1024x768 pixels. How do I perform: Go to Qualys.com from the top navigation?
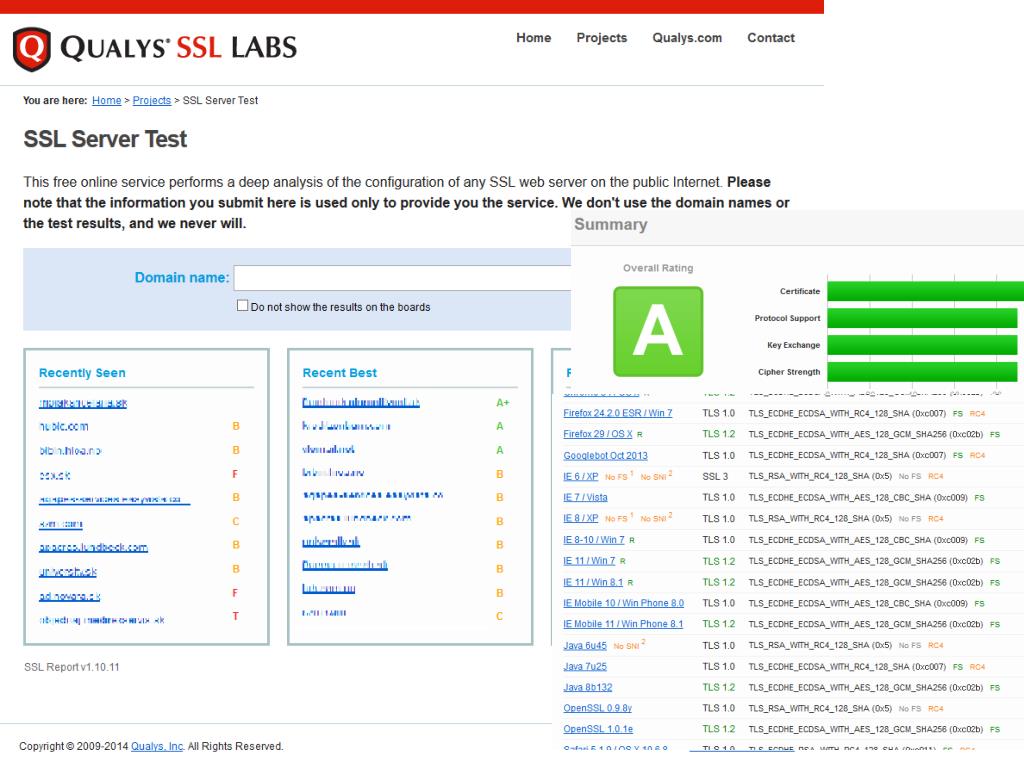pyautogui.click(x=687, y=38)
